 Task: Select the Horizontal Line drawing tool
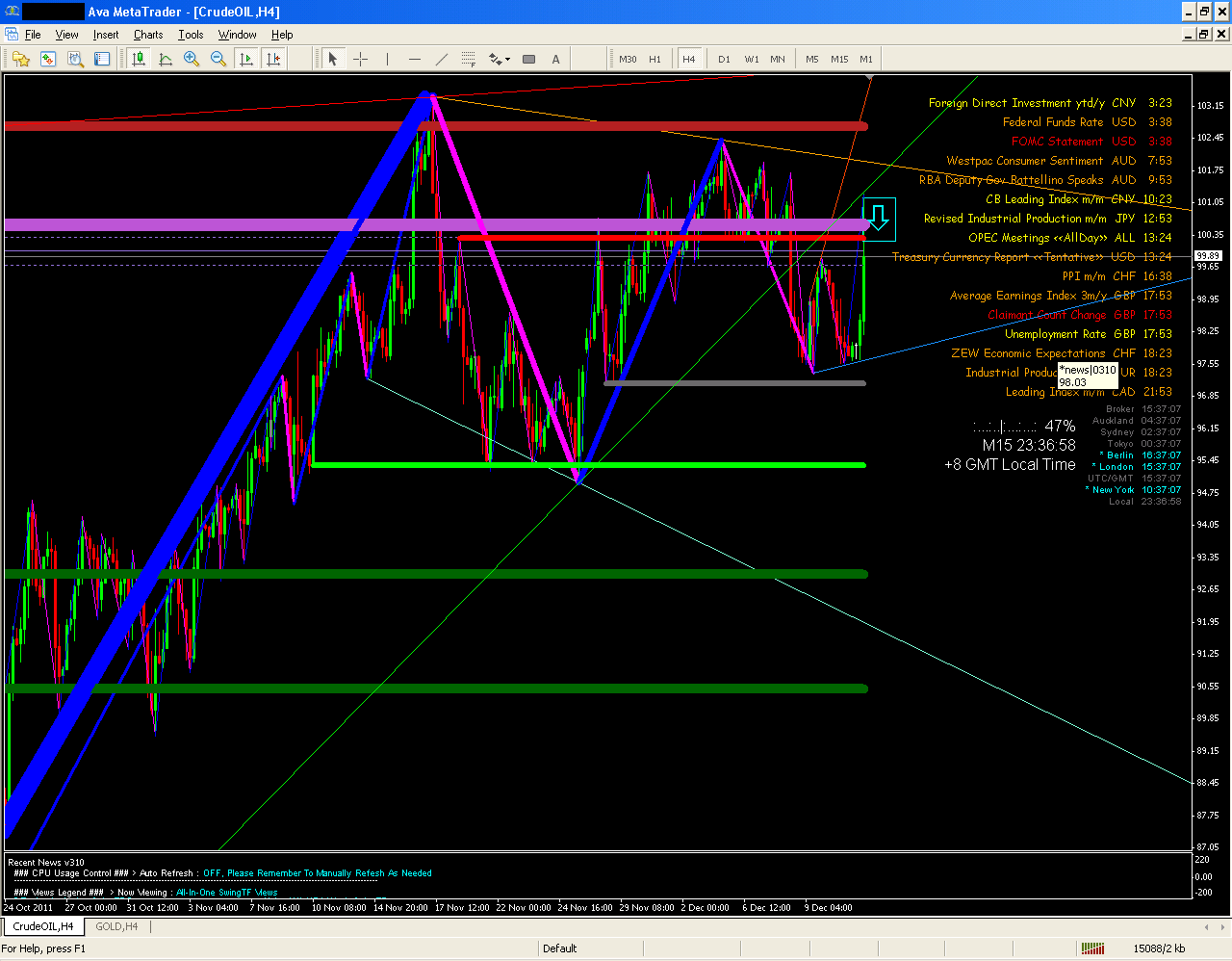coord(414,59)
